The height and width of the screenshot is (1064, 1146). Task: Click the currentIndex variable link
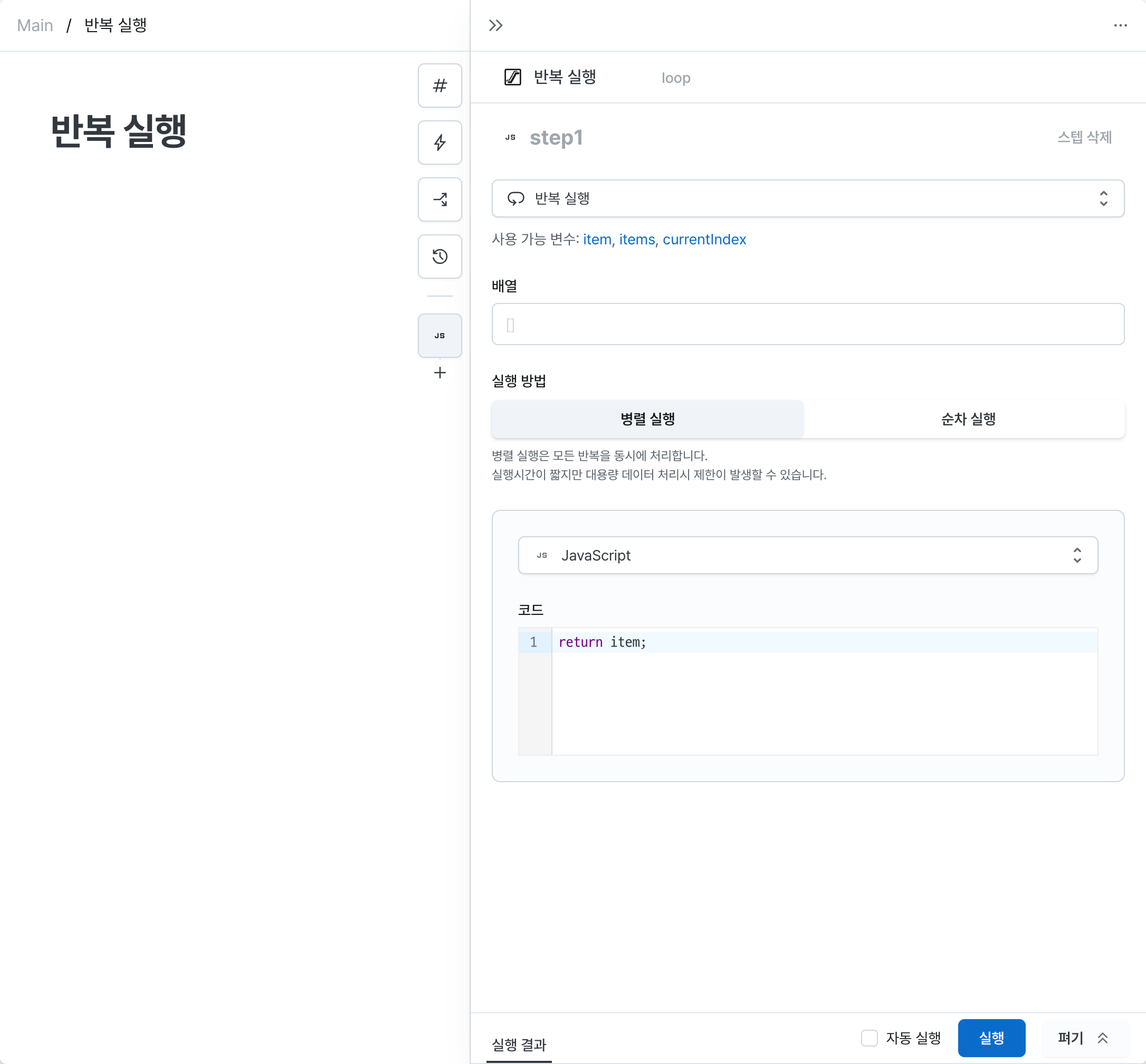point(704,240)
